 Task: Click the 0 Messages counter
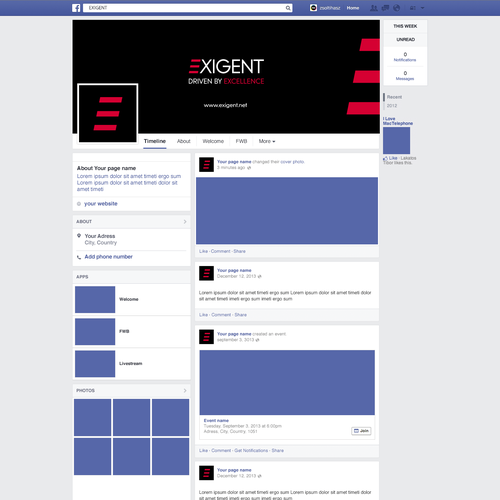405,76
